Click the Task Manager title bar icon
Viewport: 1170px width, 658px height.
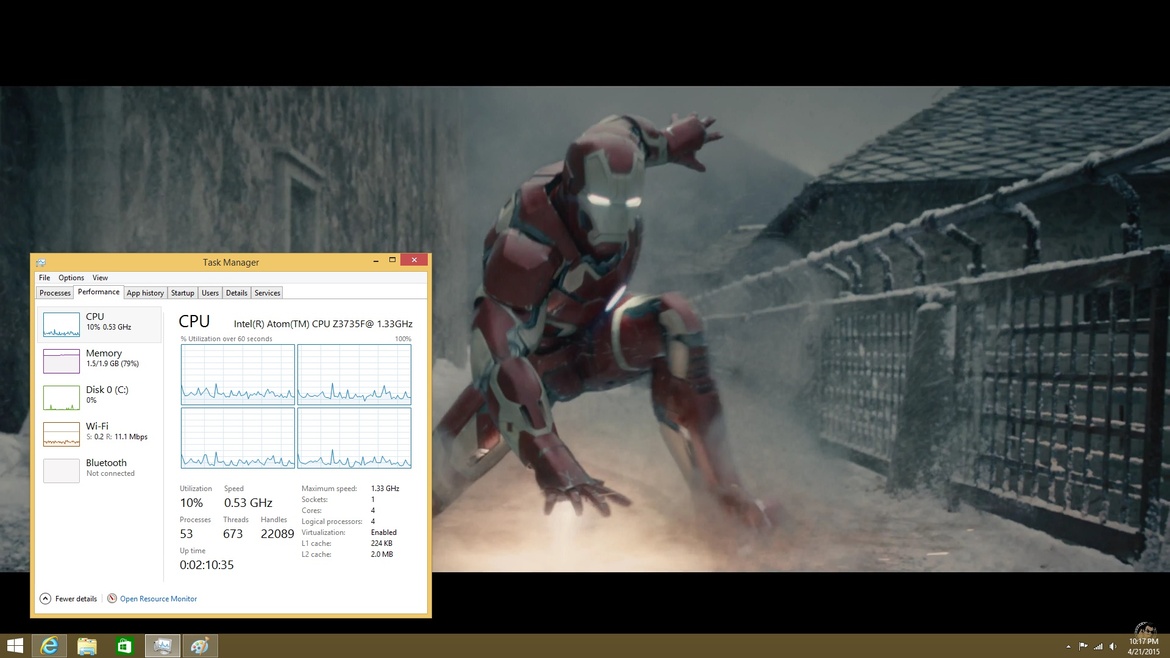click(x=41, y=263)
